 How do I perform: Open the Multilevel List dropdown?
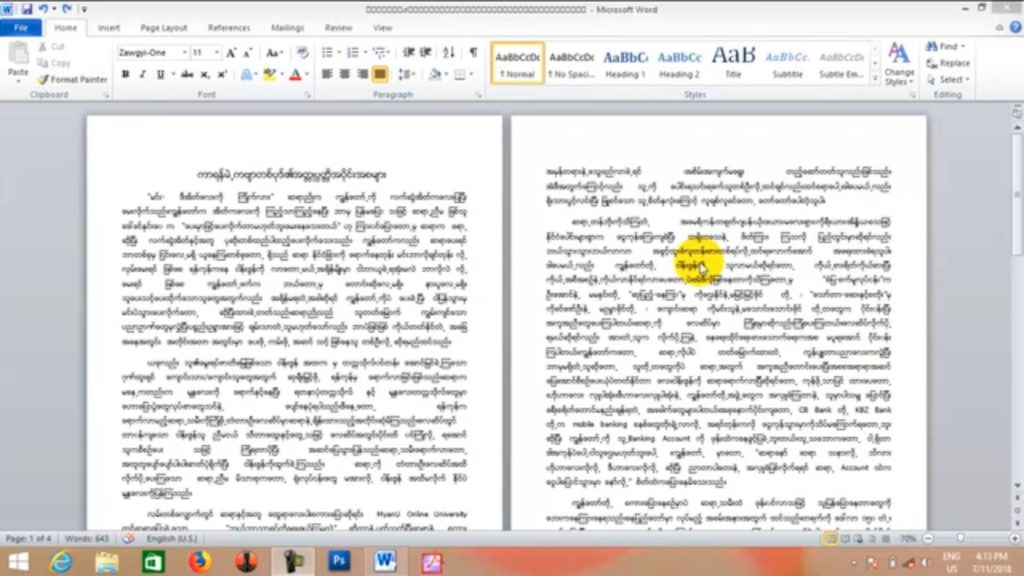381,52
